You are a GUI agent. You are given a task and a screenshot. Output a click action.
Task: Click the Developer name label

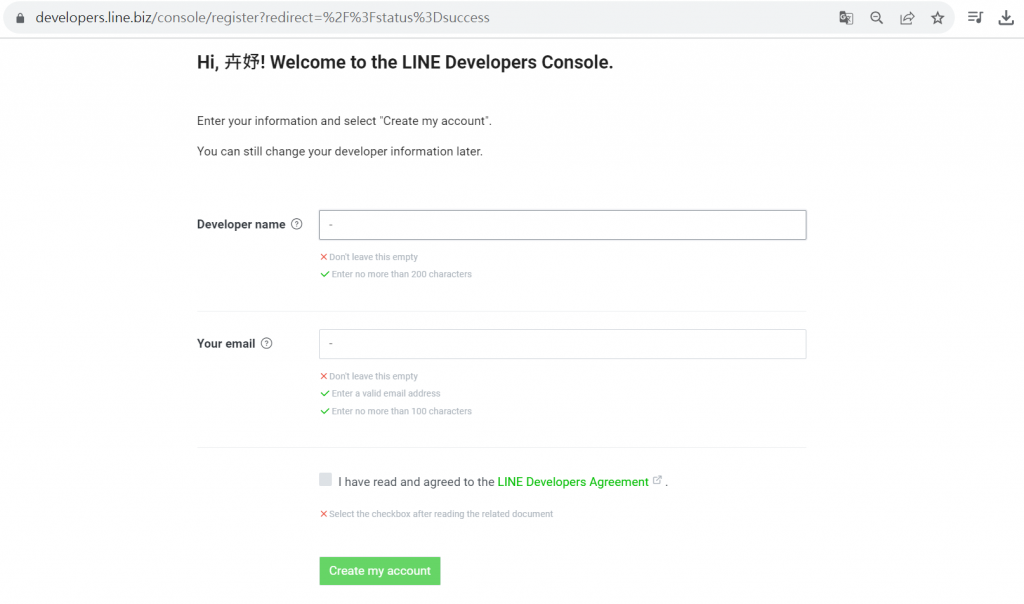(241, 225)
